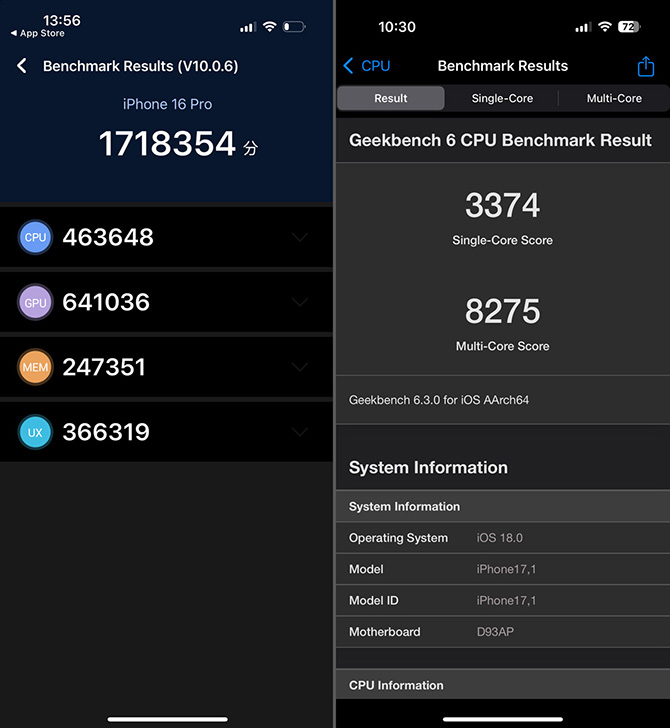670x728 pixels.
Task: Tap the Geekbench battery 72 indicator
Action: (629, 27)
